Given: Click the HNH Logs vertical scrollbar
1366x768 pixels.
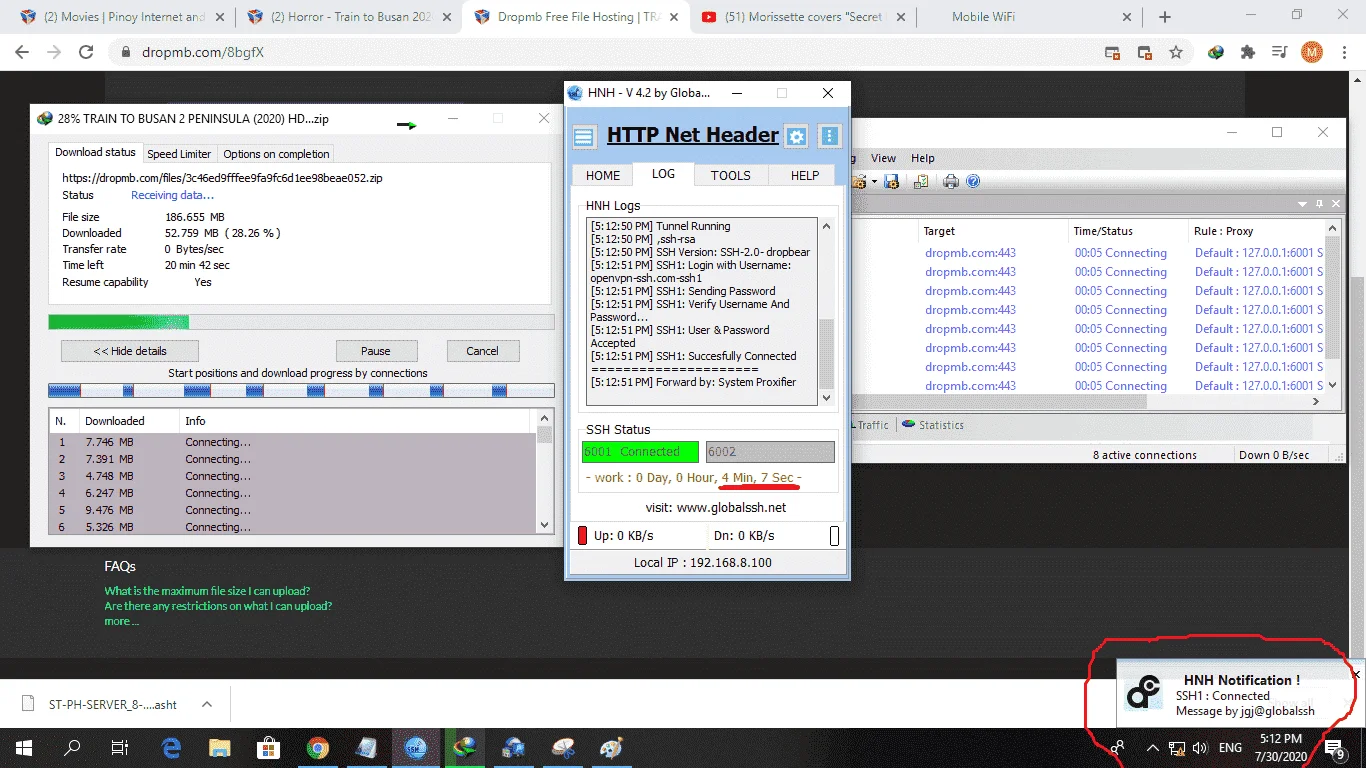Looking at the screenshot, I should coord(826,311).
